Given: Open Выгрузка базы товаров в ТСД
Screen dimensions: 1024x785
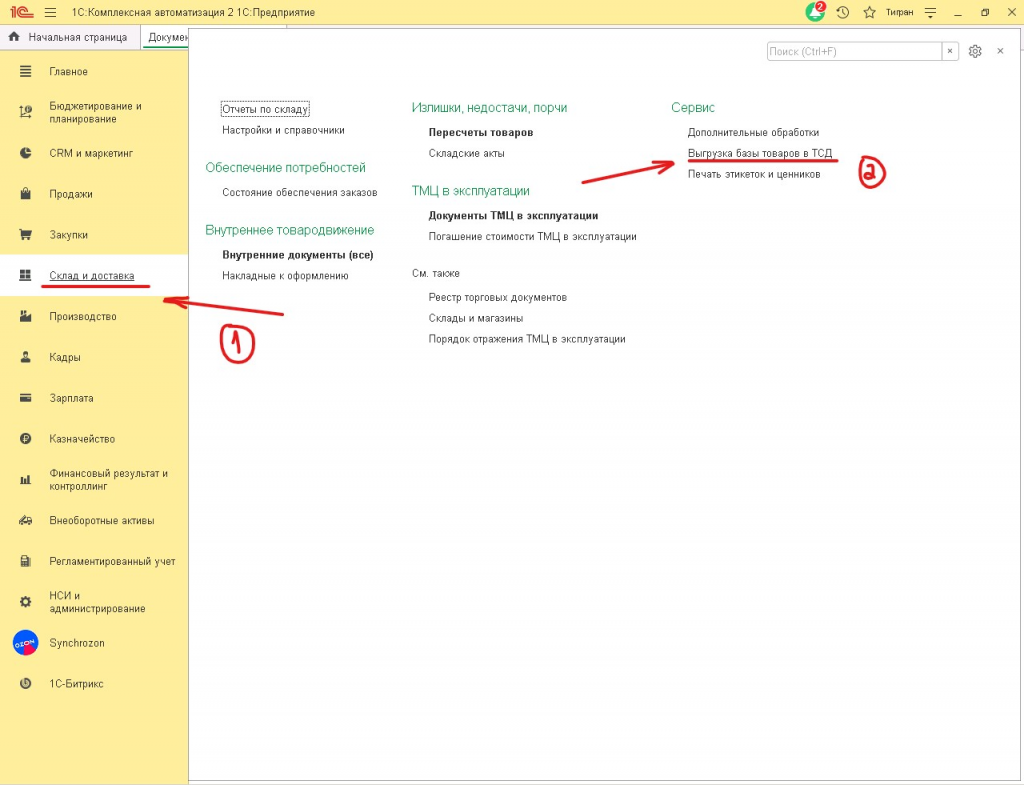Looking at the screenshot, I should click(x=759, y=153).
